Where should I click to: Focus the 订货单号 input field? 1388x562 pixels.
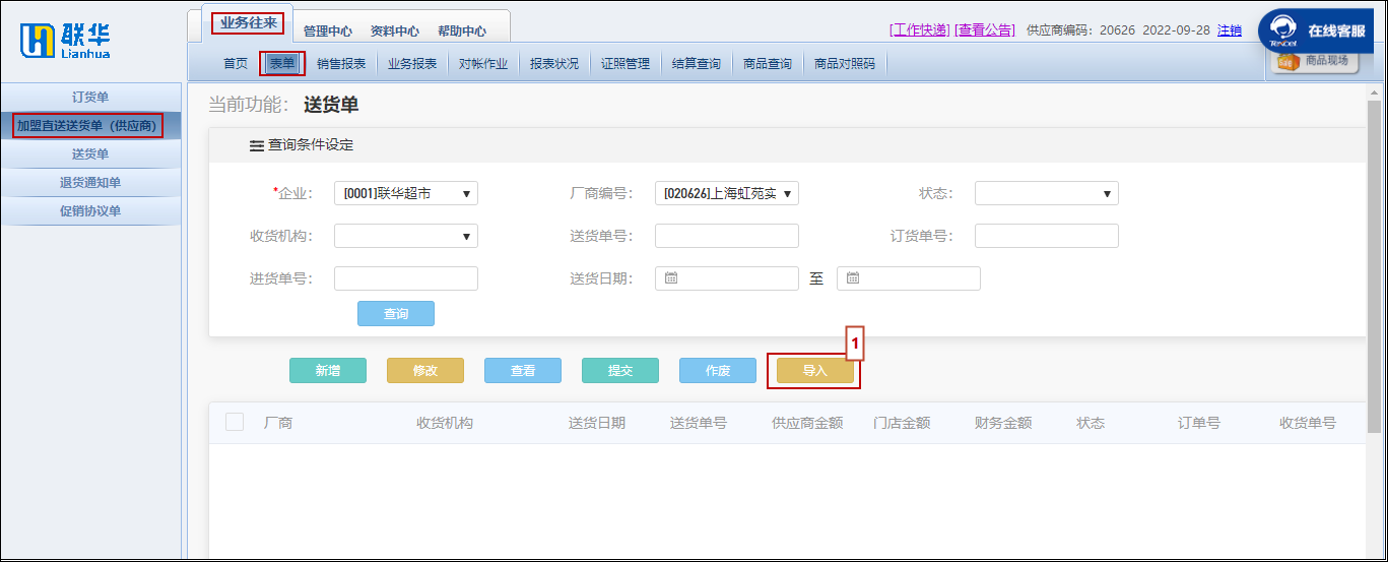coord(1047,236)
